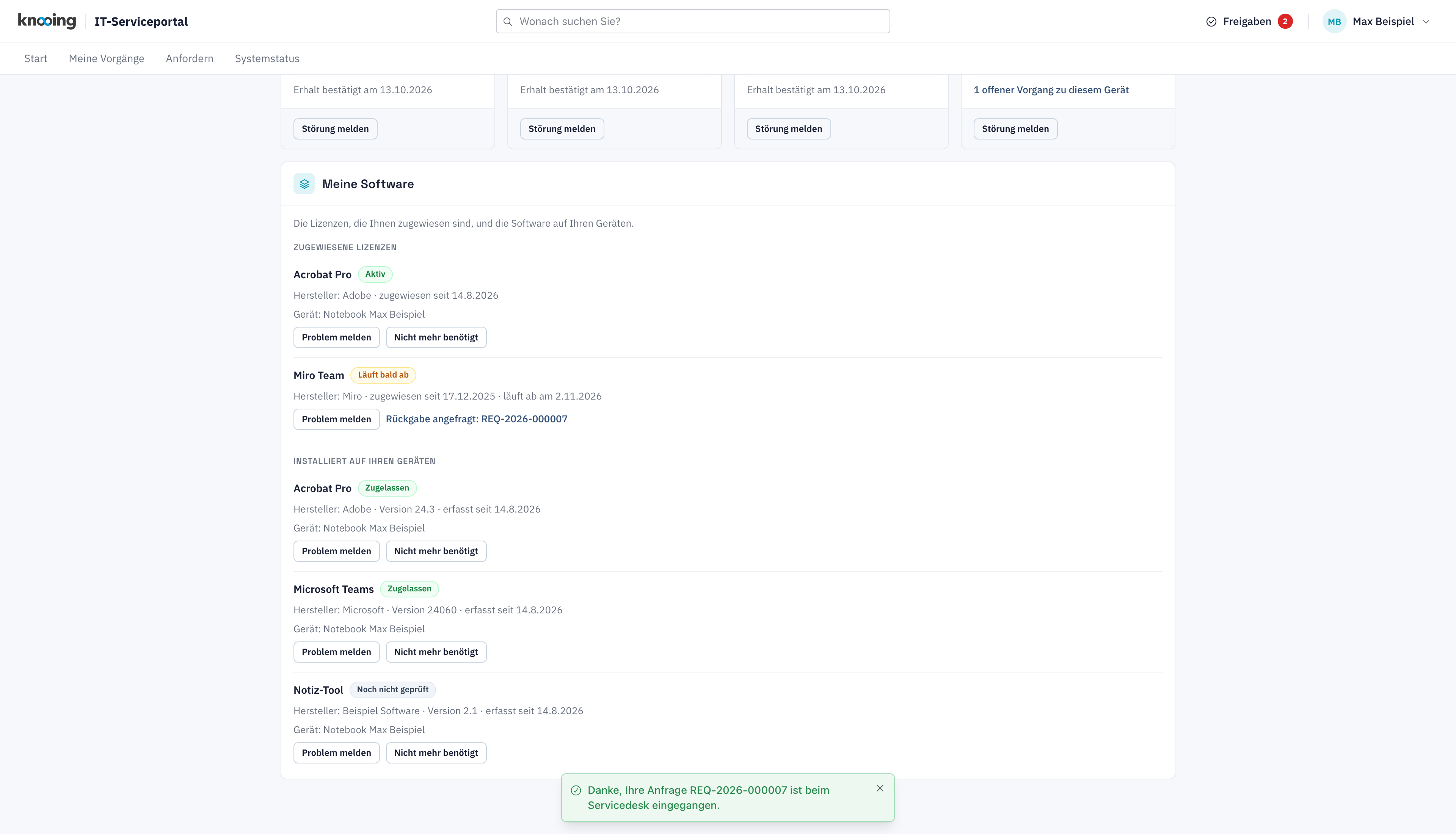
Task: Report a problem for Microsoft Teams
Action: (336, 652)
